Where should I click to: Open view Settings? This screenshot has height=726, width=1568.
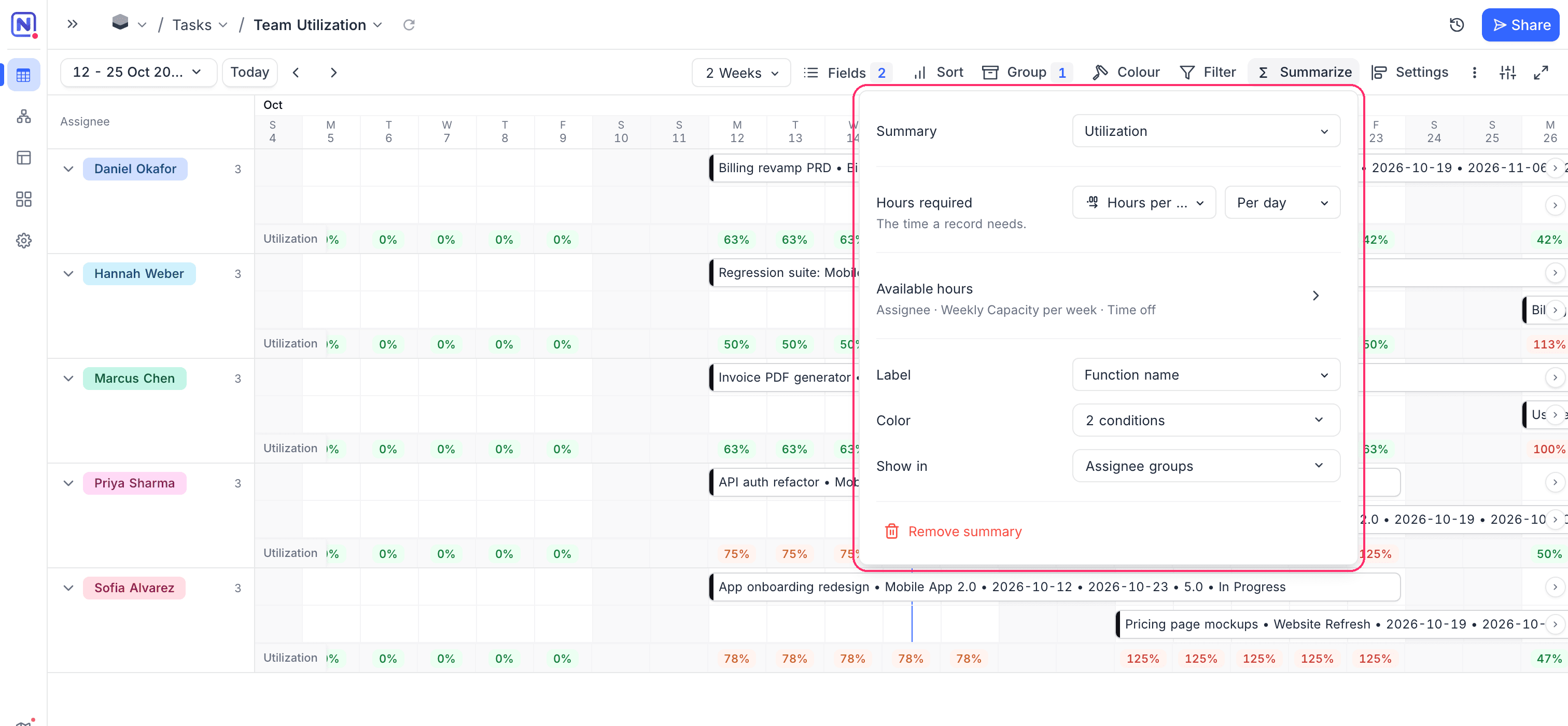[x=1409, y=73]
